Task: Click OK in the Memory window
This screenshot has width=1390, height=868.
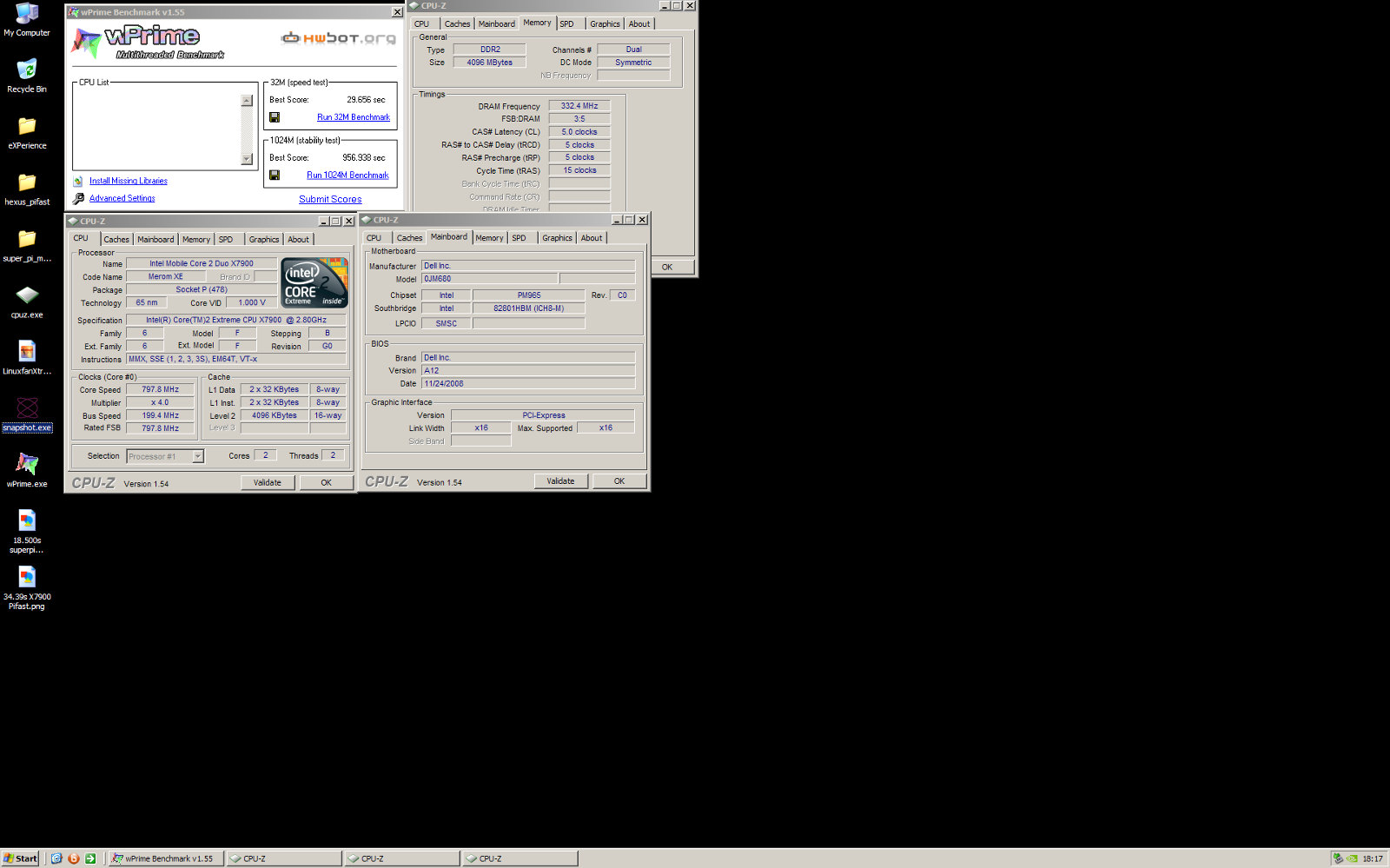Action: click(667, 268)
